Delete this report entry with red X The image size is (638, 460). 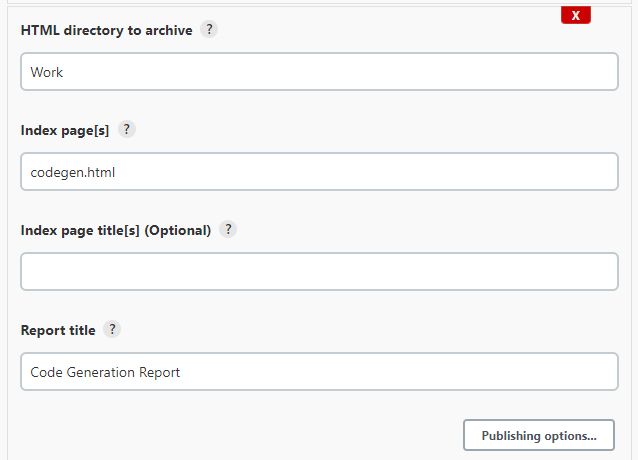[x=575, y=15]
